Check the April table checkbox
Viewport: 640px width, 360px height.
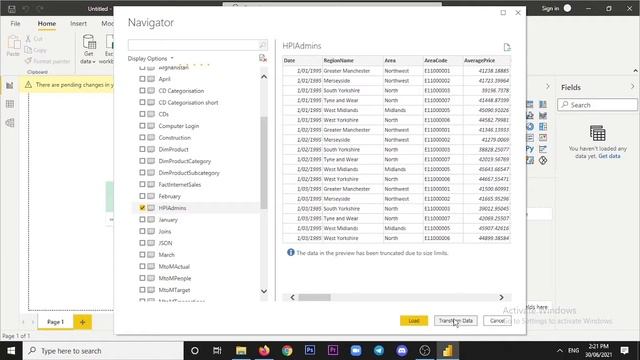pos(142,79)
